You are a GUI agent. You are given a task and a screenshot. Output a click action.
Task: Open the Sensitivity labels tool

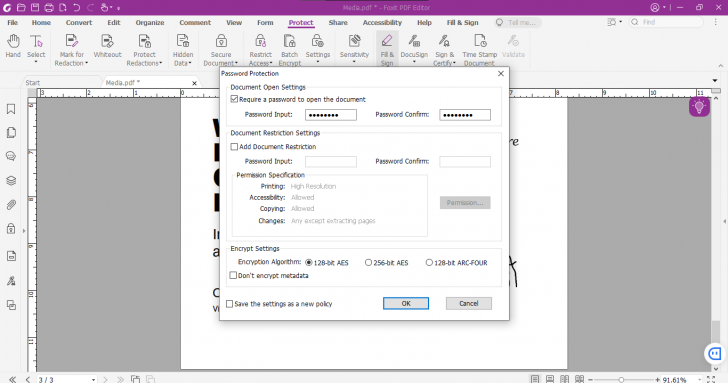pyautogui.click(x=354, y=46)
